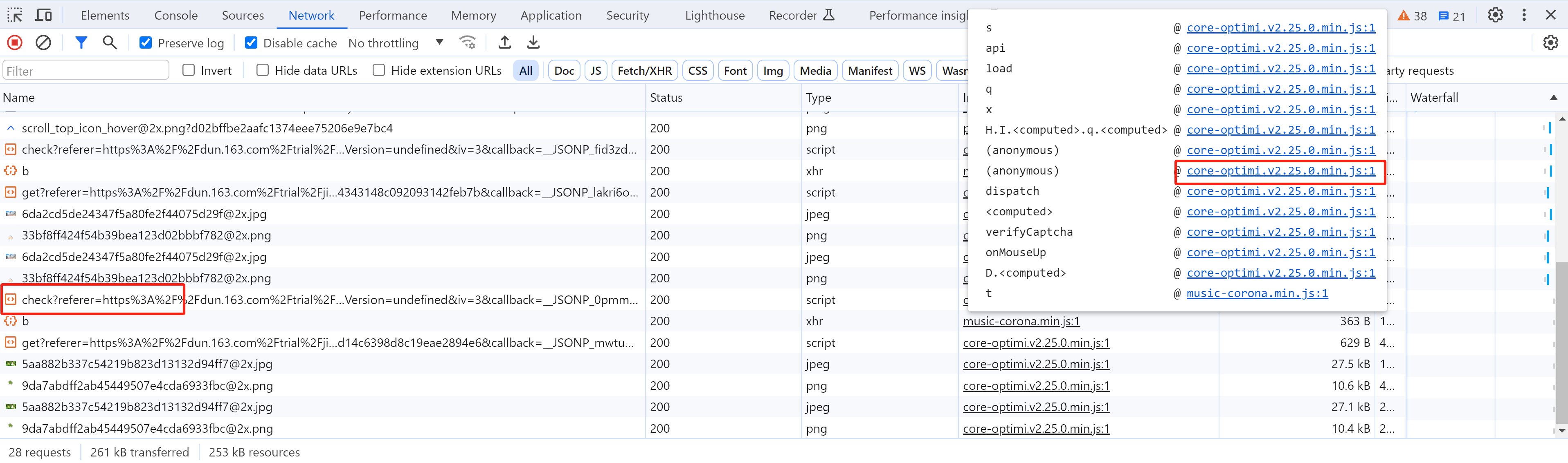1568x463 pixels.
Task: Select the check request with JSONP_fid3zd callback
Action: pyautogui.click(x=329, y=150)
